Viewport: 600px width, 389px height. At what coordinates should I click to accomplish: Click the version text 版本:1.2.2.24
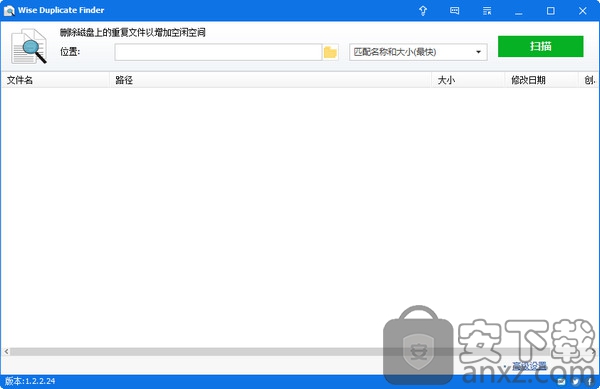pos(30,381)
